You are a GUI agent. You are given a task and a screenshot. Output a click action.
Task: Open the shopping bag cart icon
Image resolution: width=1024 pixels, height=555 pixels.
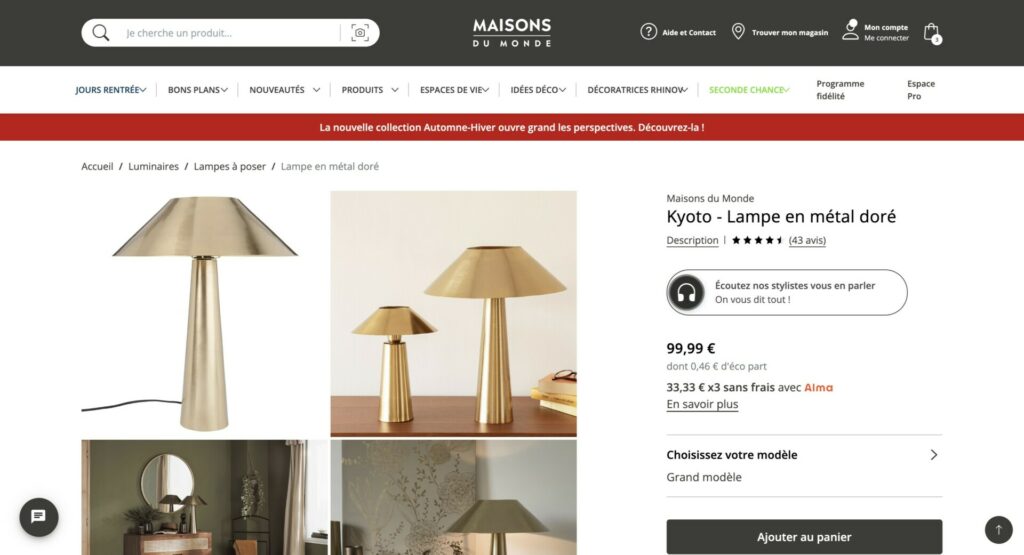pos(932,33)
